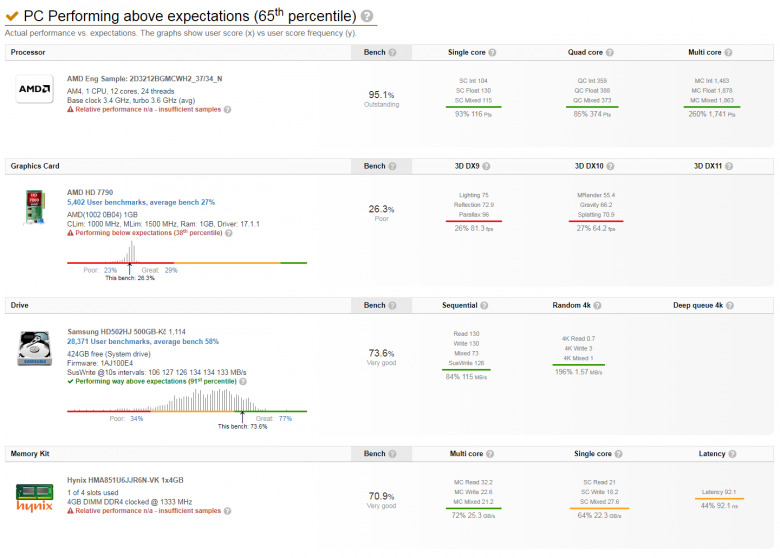Click 72% 25.3 GB/s memory multi core result
Screen dimensions: 780x558
pyautogui.click(x=473, y=516)
